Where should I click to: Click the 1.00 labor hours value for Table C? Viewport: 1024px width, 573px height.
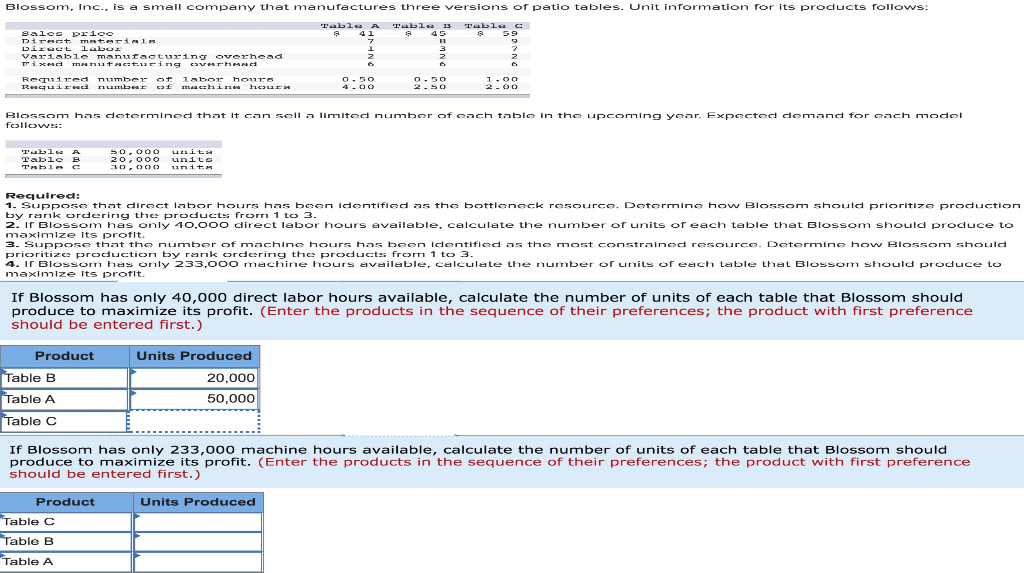(502, 79)
